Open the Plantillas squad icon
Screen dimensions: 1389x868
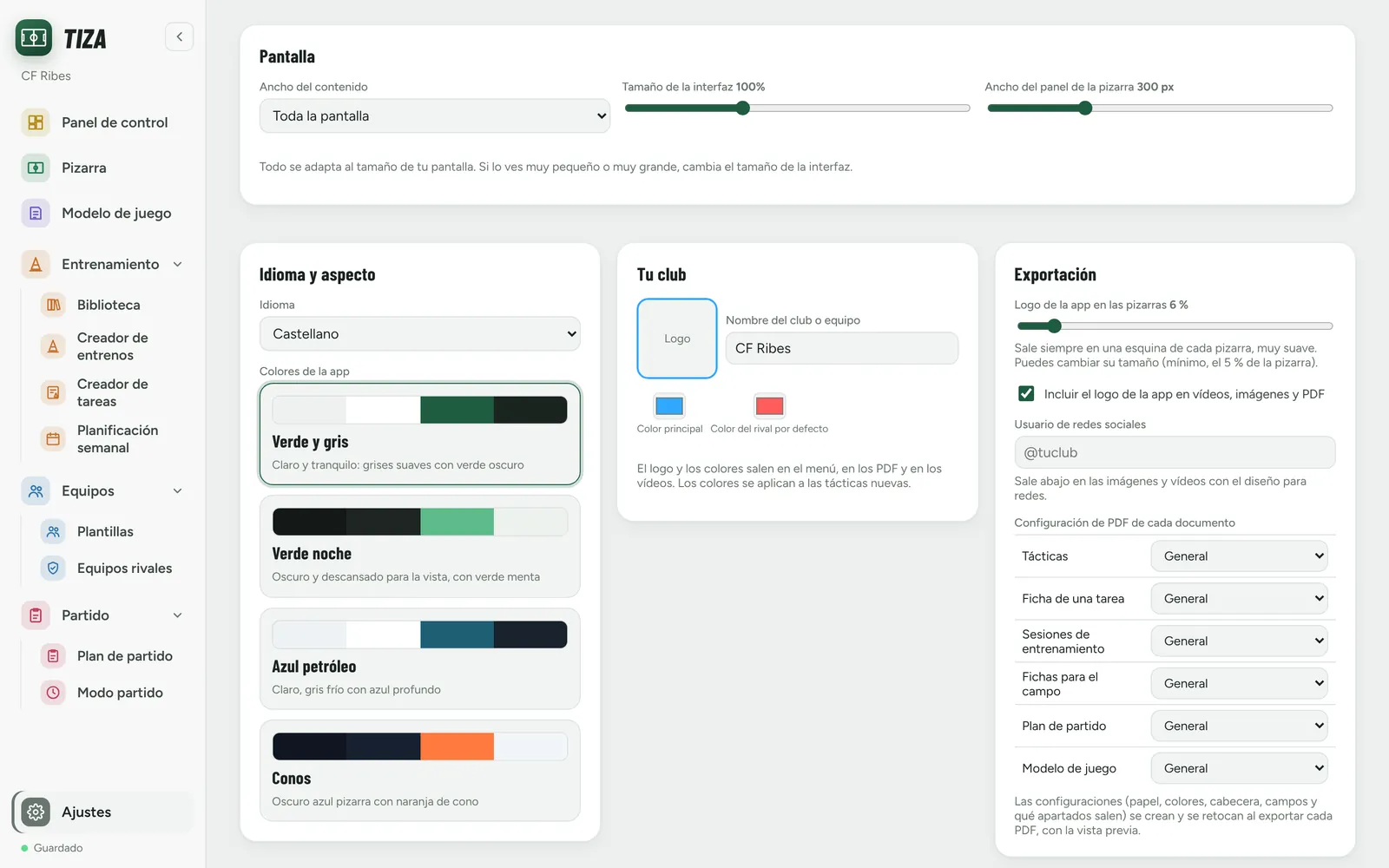53,531
